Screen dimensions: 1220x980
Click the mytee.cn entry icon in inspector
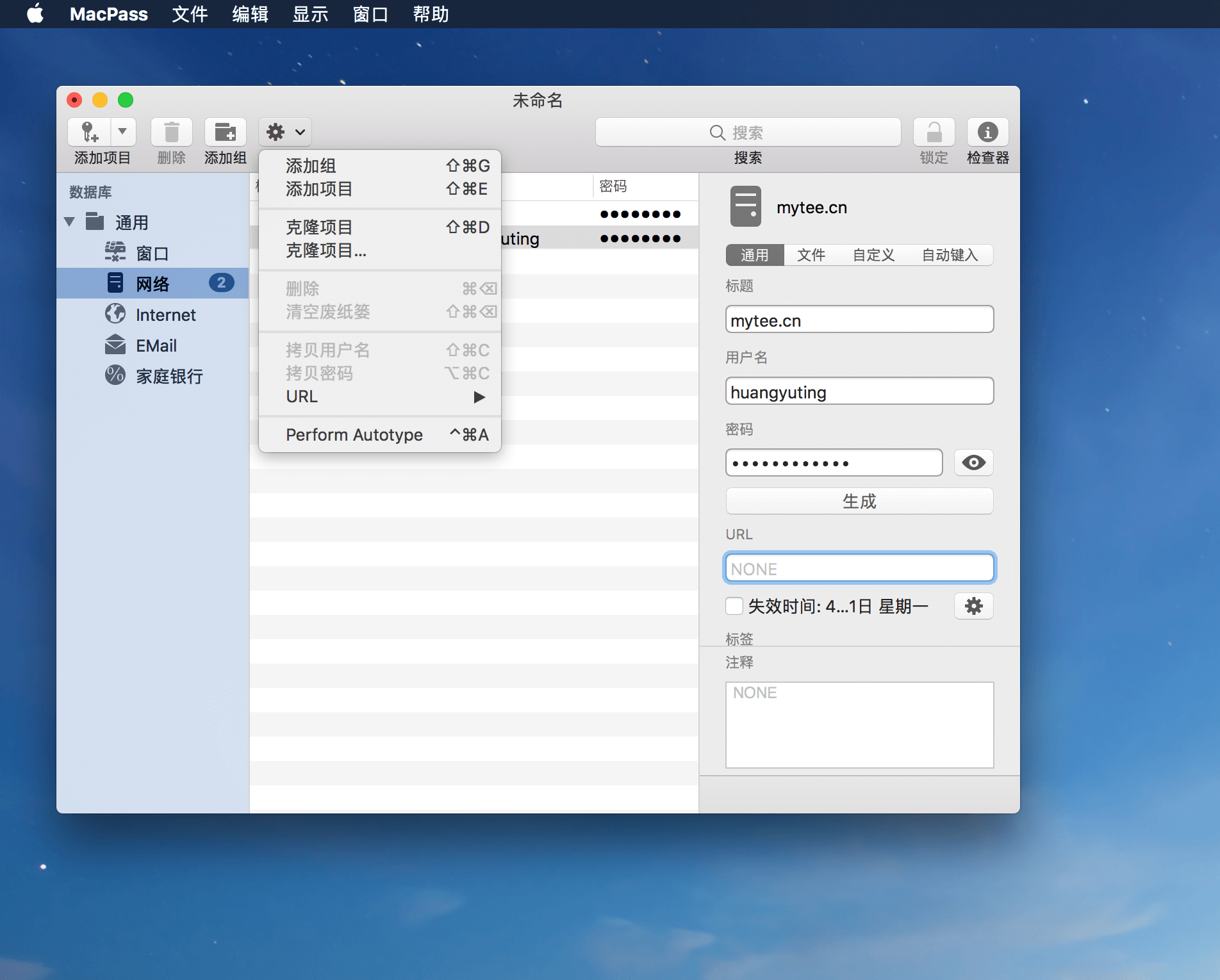(x=746, y=206)
